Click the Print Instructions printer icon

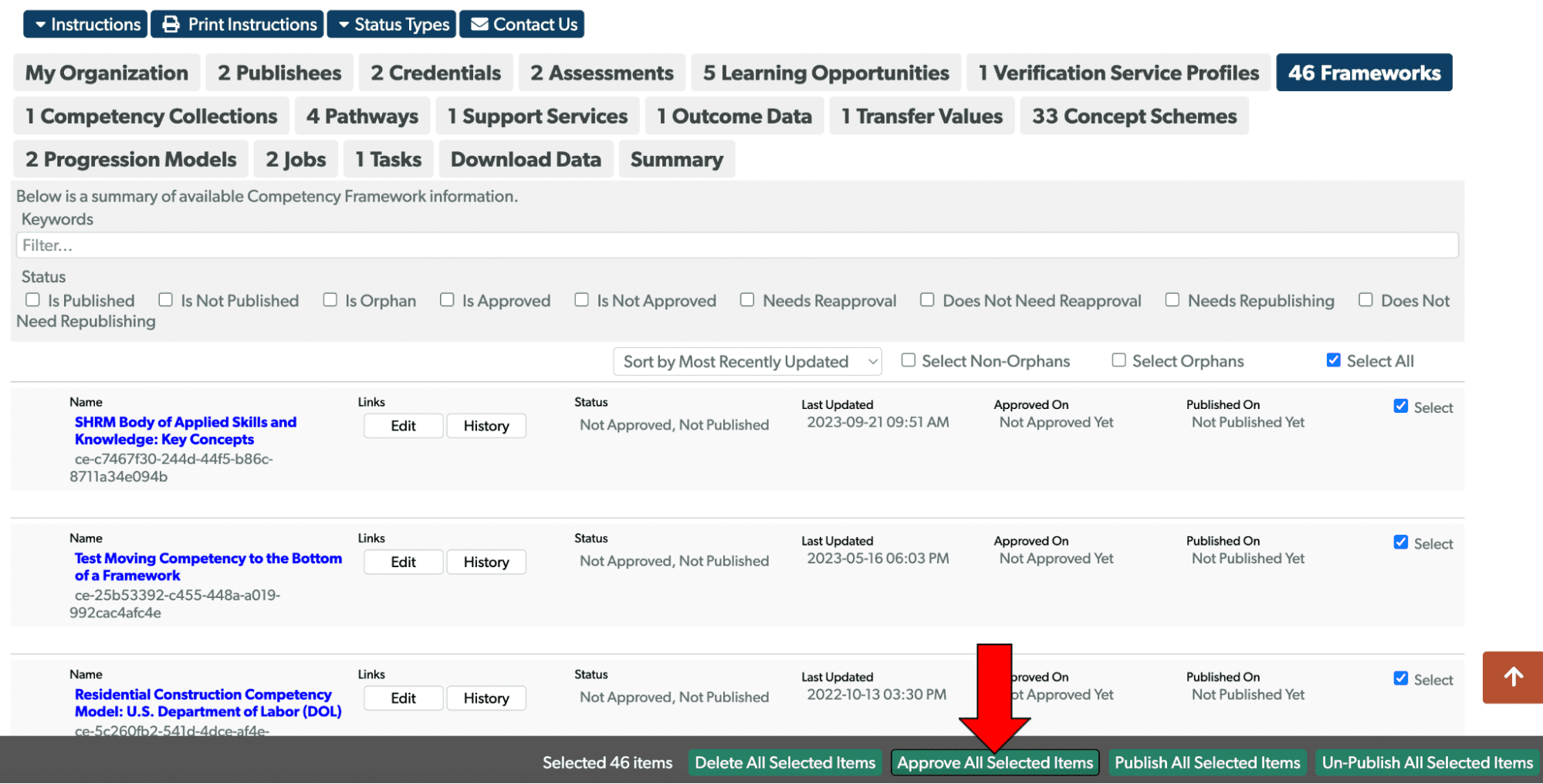point(171,23)
